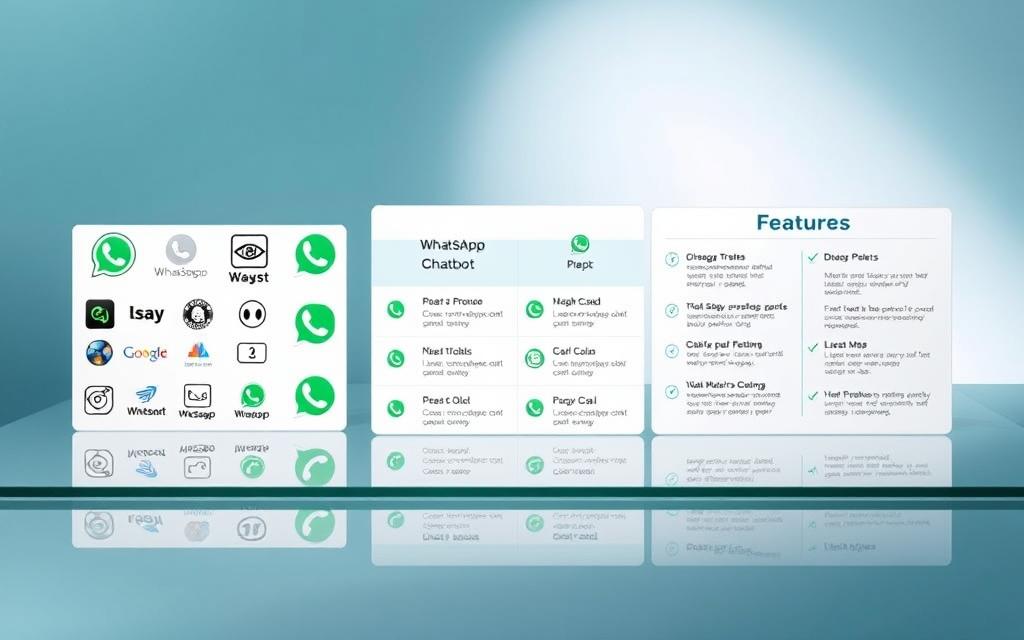Click the Peat c Olcl row title
1024x640 pixels.
(446, 400)
